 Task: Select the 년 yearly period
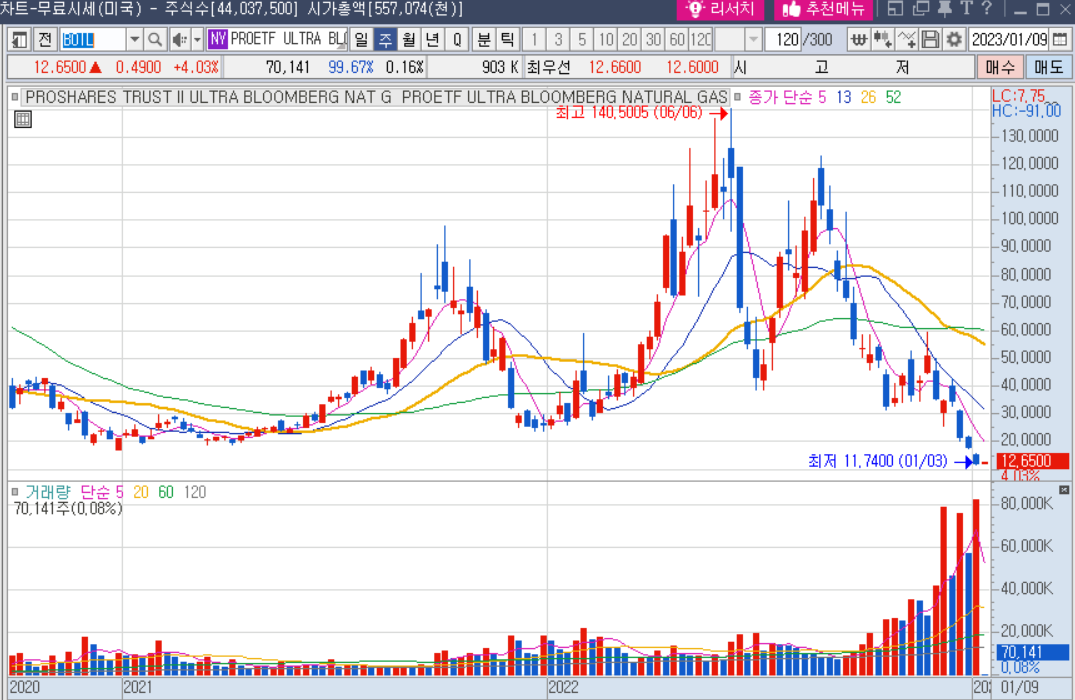click(433, 40)
